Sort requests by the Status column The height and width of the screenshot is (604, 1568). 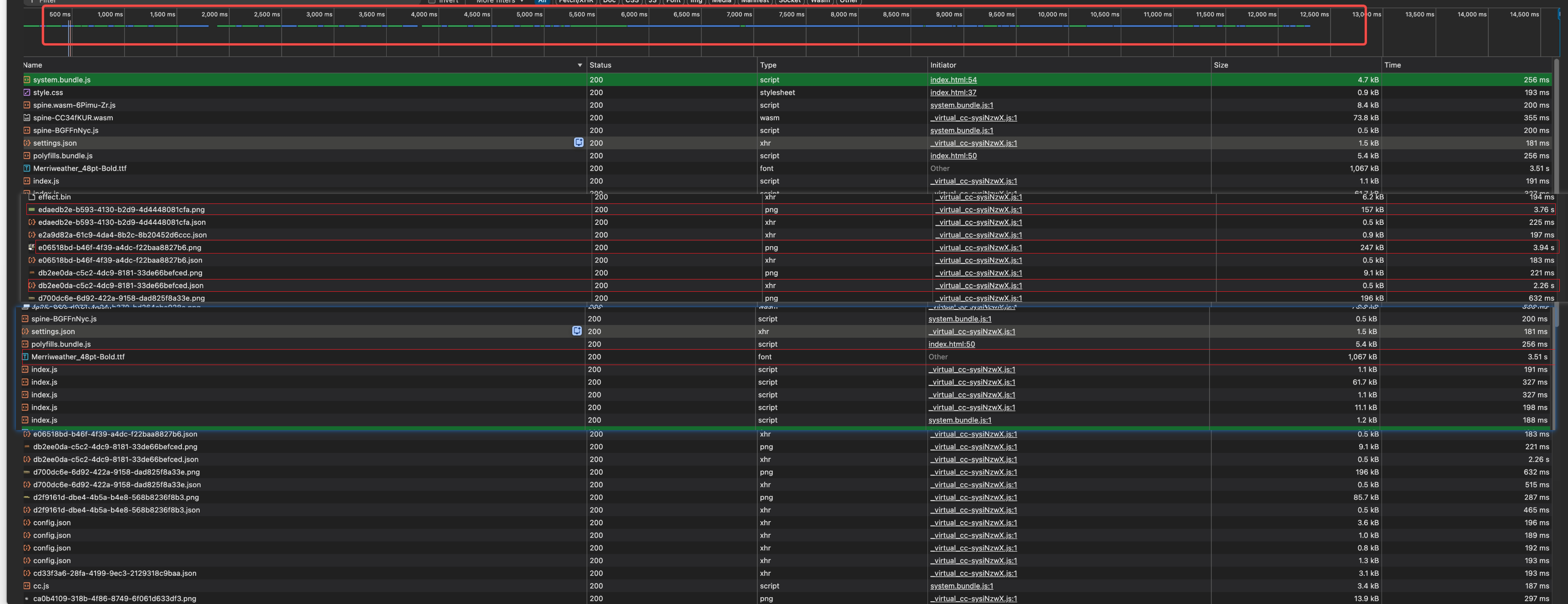(600, 65)
